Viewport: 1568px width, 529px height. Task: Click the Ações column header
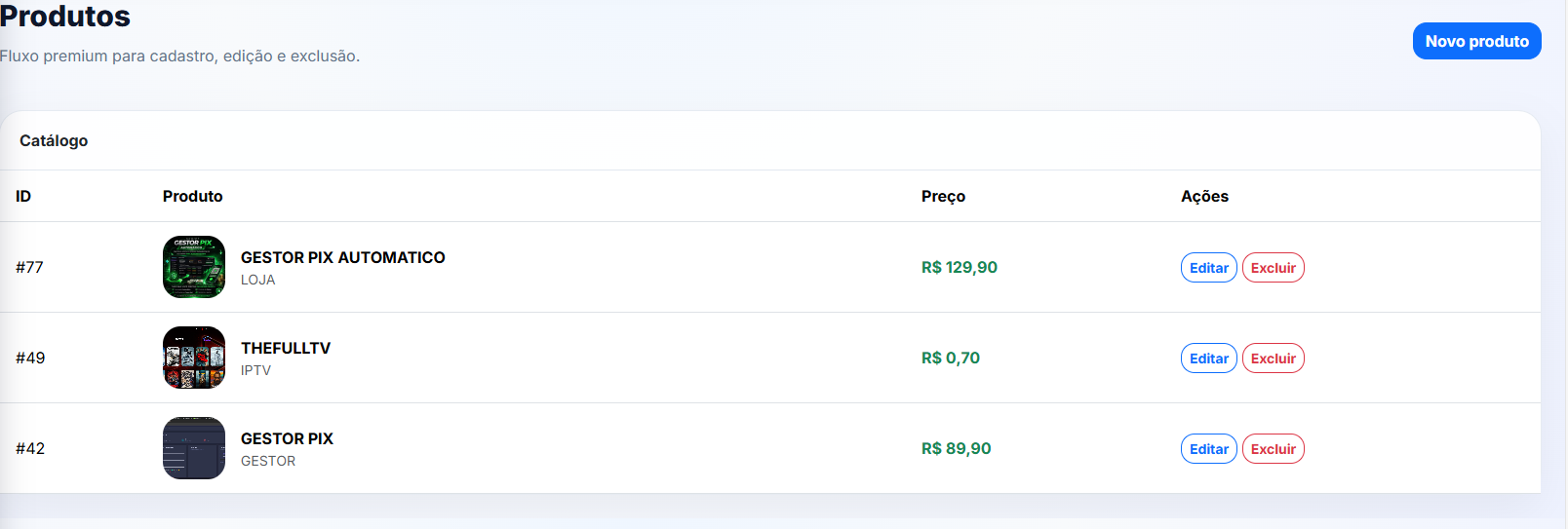coord(1204,196)
